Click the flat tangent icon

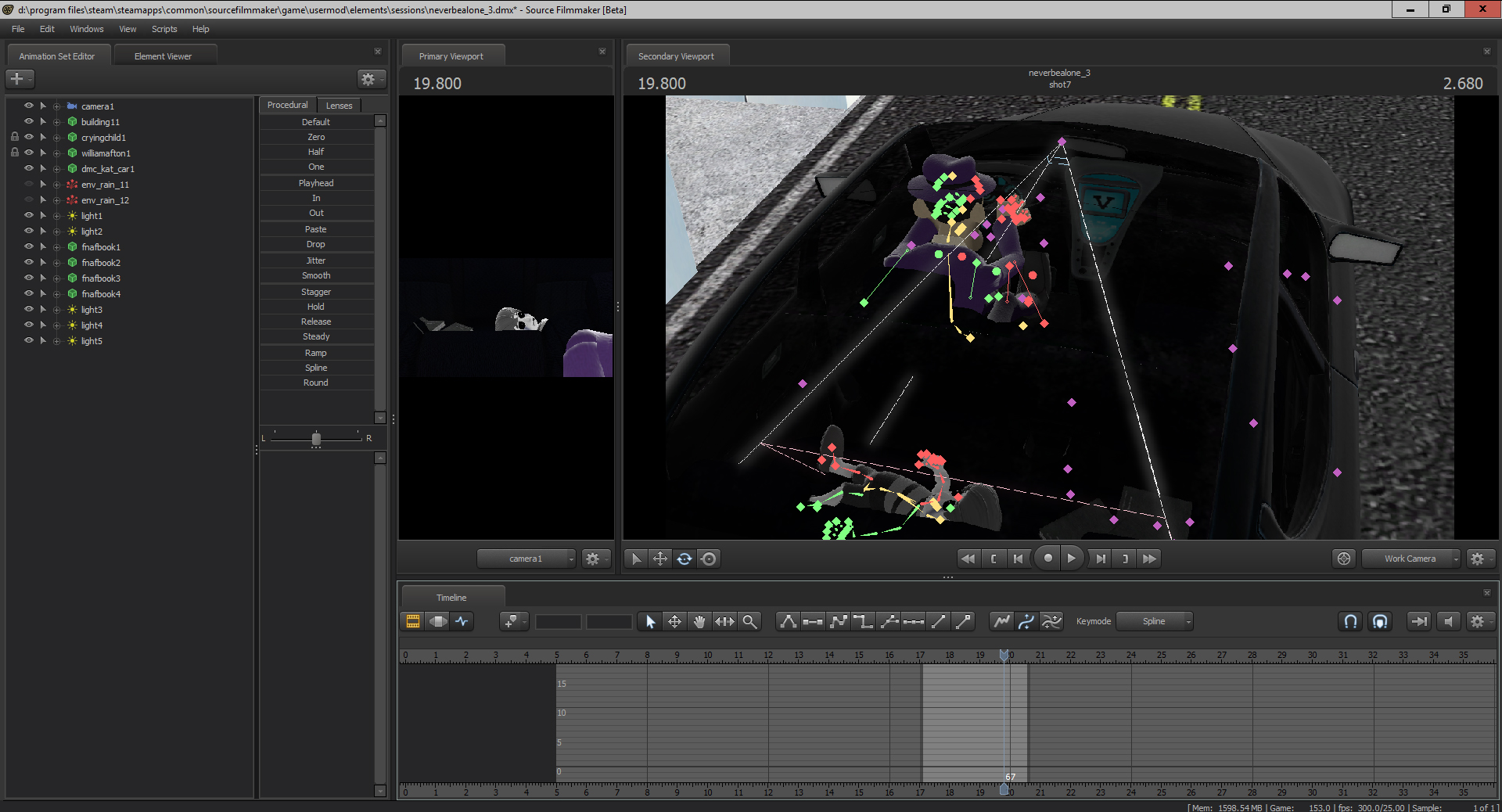coord(813,621)
